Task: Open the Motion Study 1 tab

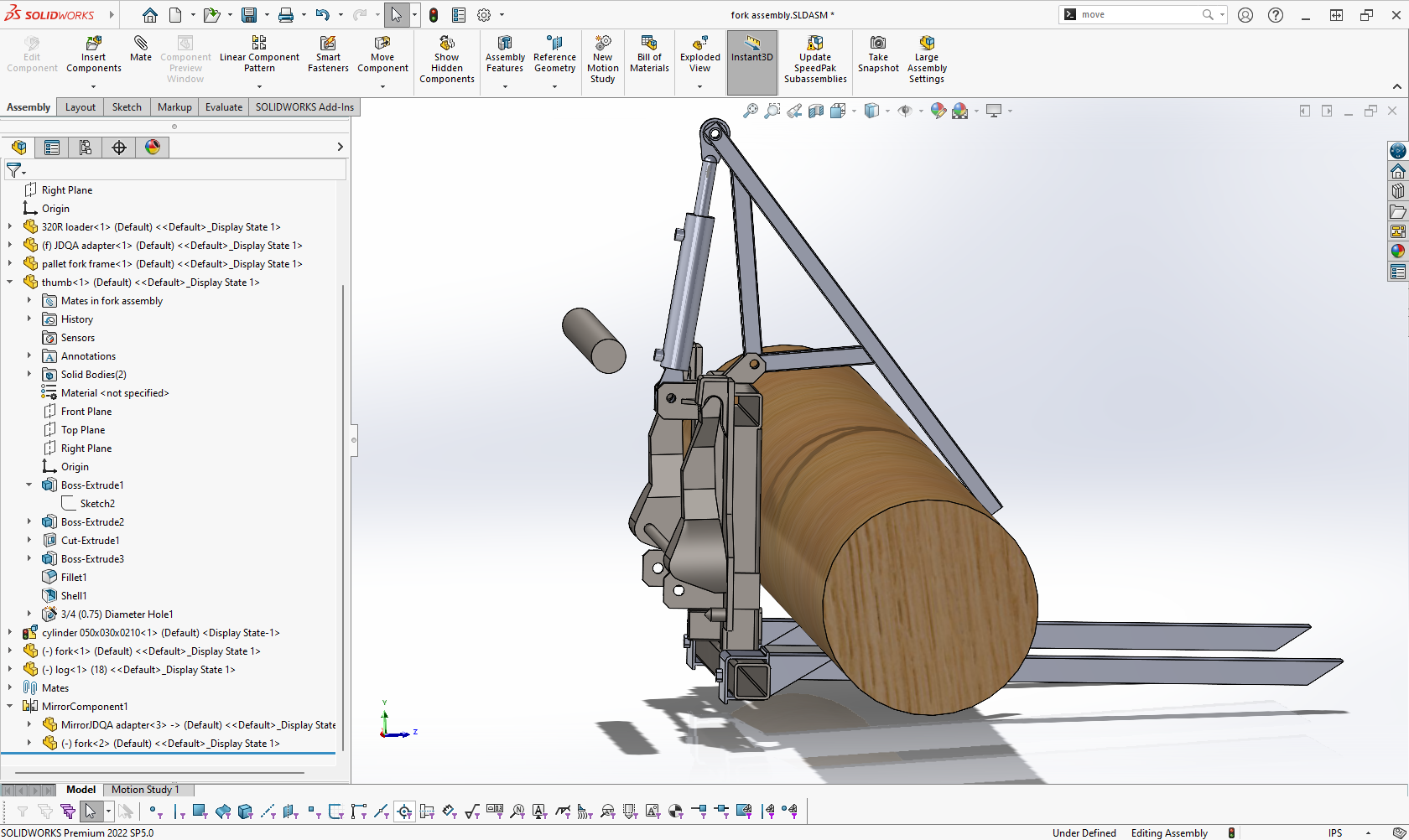Action: coord(145,790)
